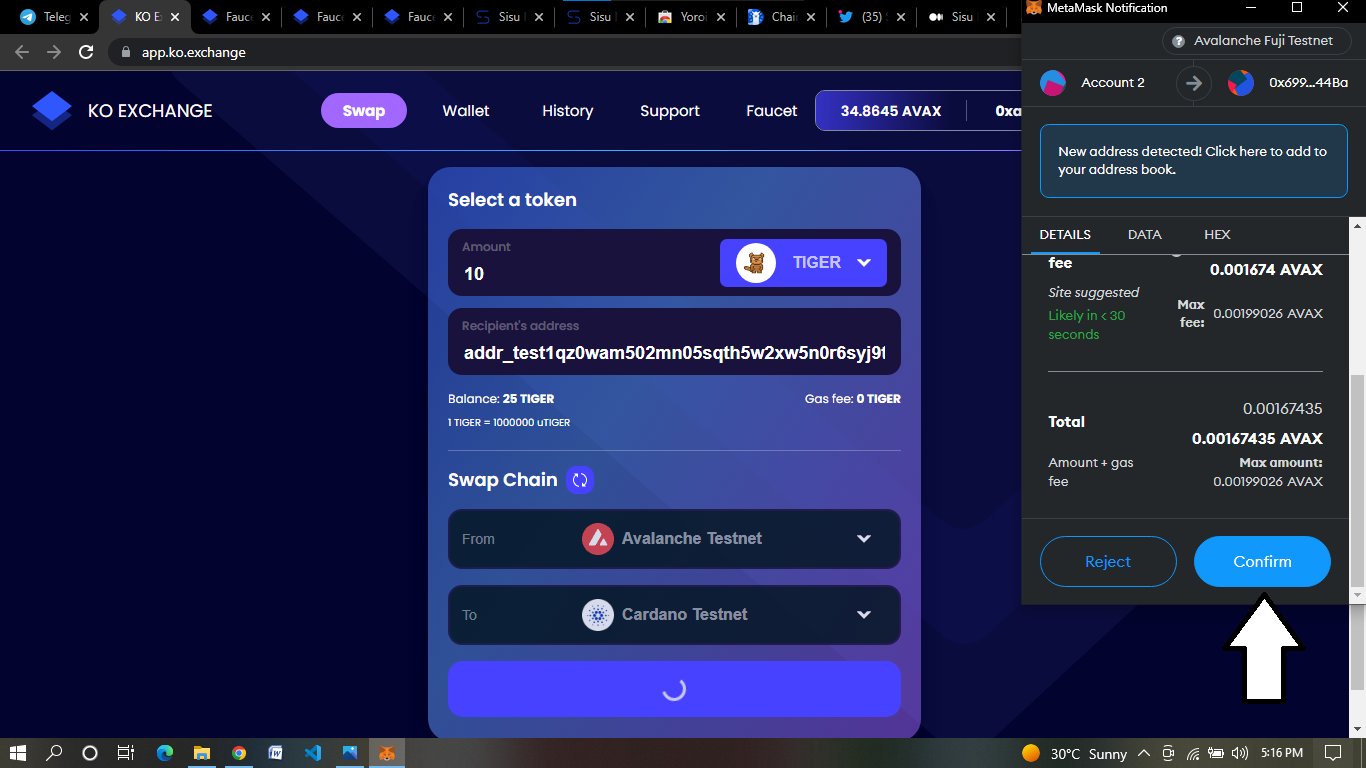
Task: Open File Explorer from the taskbar
Action: point(202,753)
